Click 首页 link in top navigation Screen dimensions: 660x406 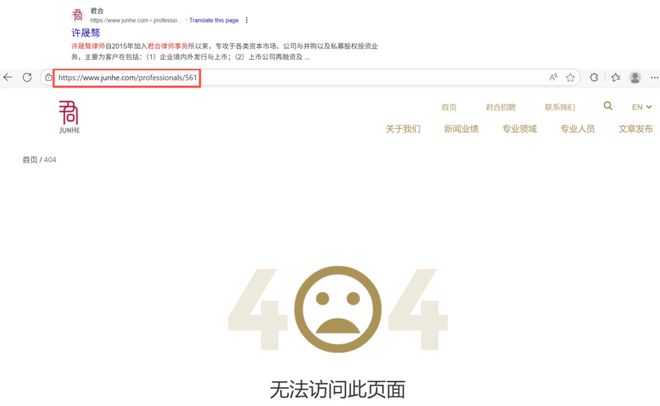(449, 107)
